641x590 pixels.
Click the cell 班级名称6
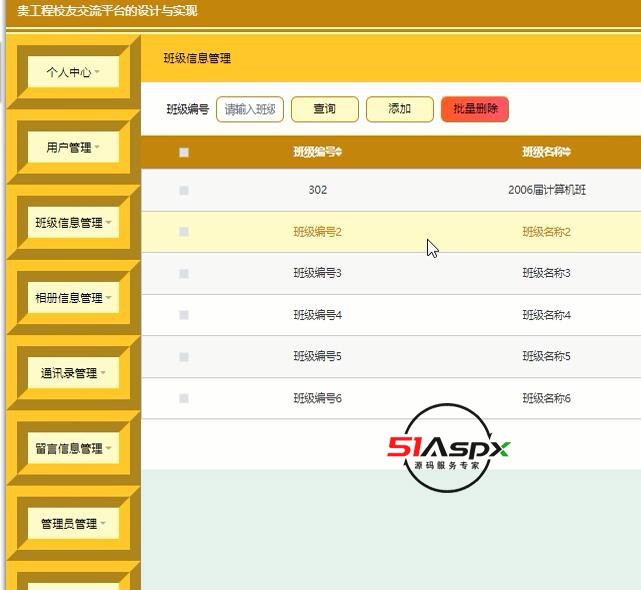tap(547, 398)
